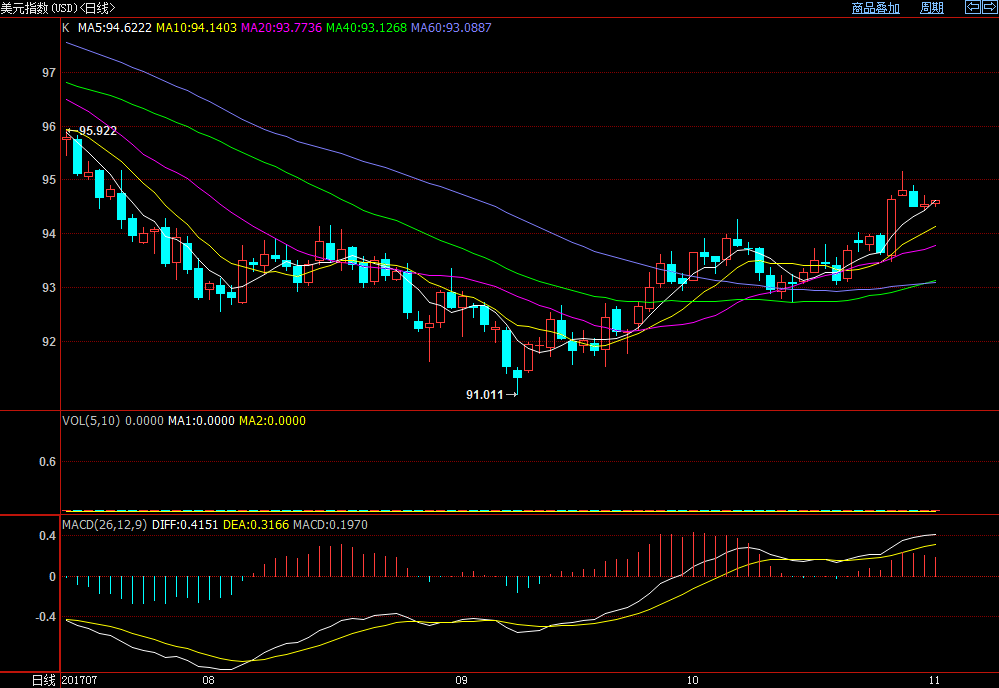This screenshot has width=999, height=688.
Task: Click the chart title 美元指数(USD)<日线>
Action: (x=58, y=8)
